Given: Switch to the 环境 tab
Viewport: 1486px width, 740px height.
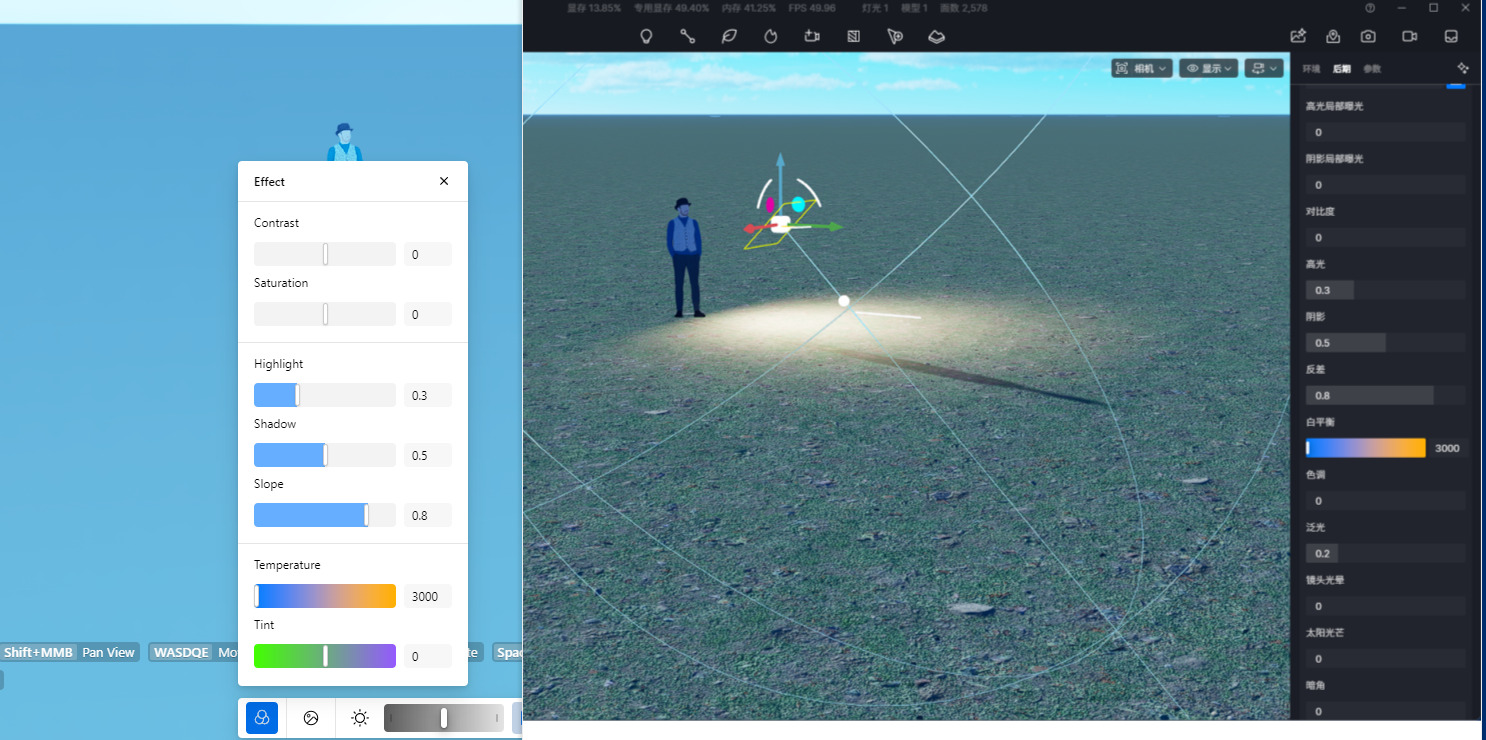Looking at the screenshot, I should click(x=1311, y=69).
